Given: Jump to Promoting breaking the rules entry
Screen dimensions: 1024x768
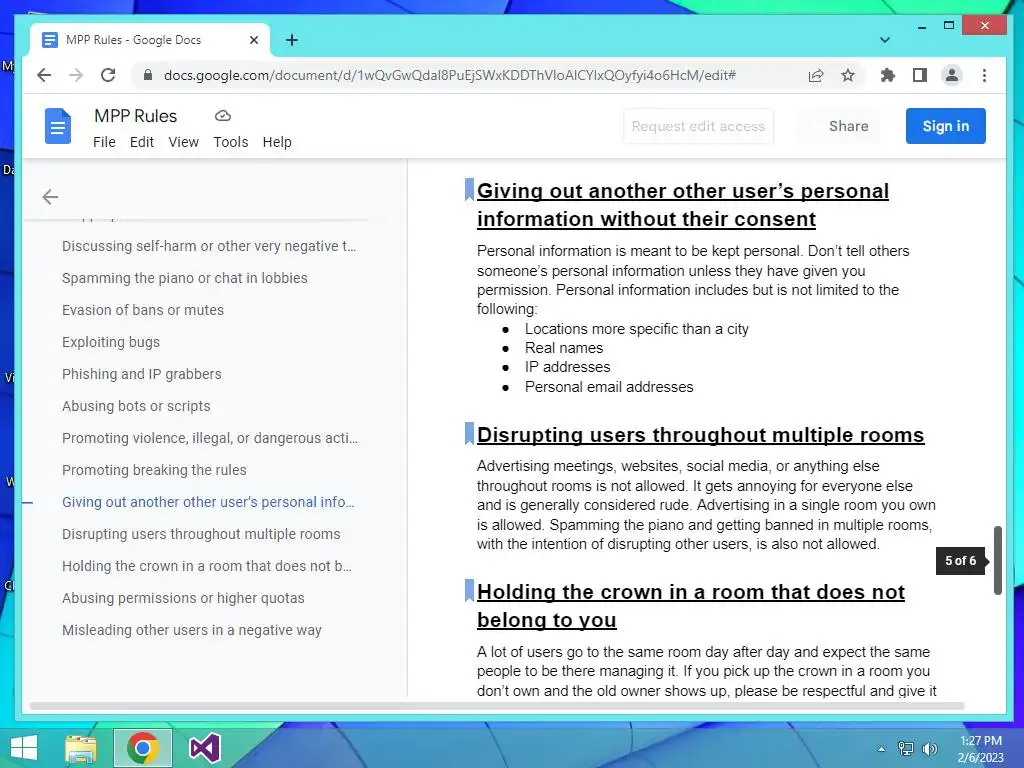Looking at the screenshot, I should 154,470.
